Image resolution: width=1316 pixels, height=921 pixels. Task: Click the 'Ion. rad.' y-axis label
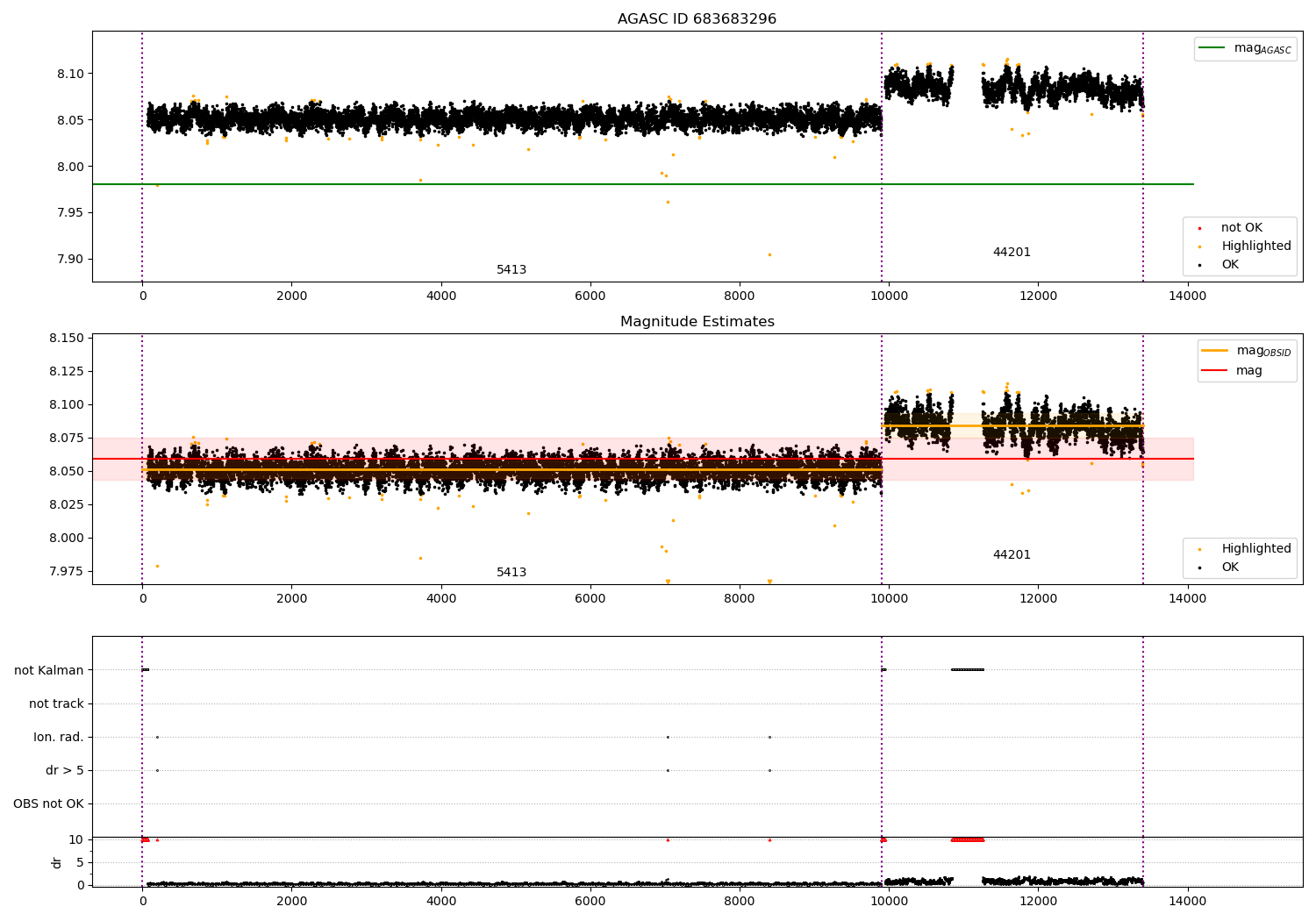pyautogui.click(x=59, y=738)
